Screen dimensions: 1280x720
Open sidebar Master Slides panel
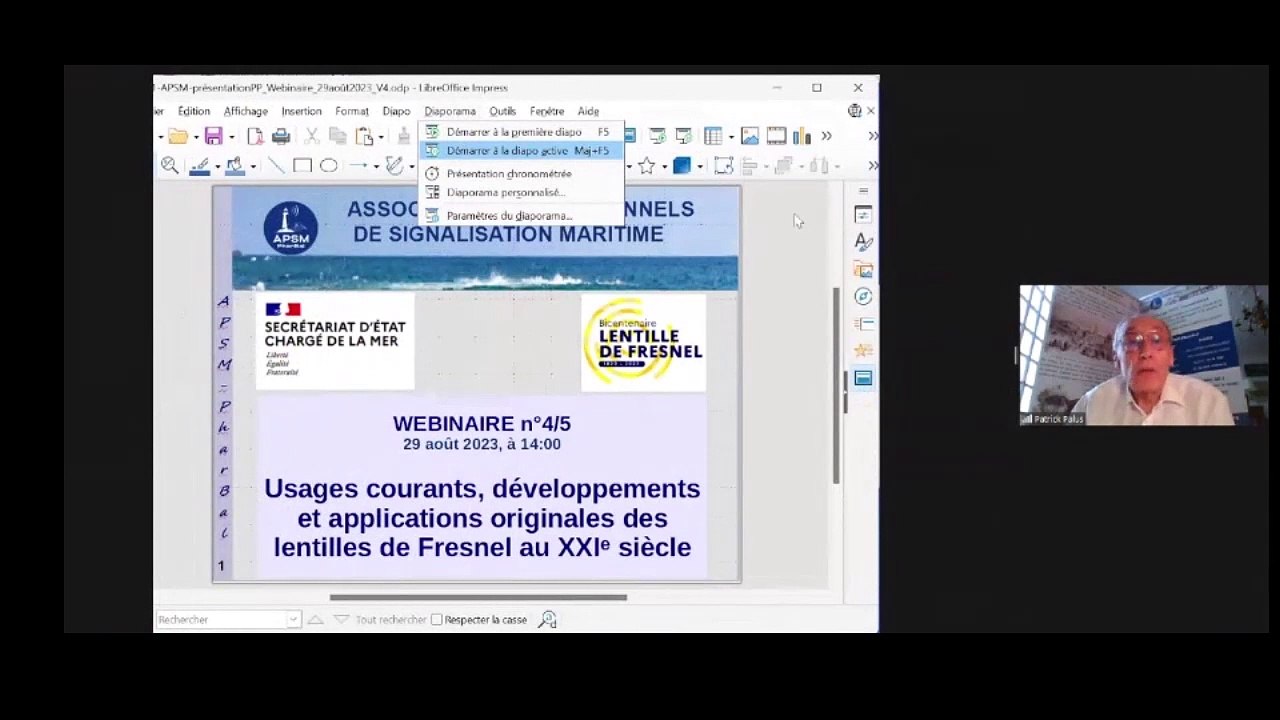pyautogui.click(x=863, y=378)
